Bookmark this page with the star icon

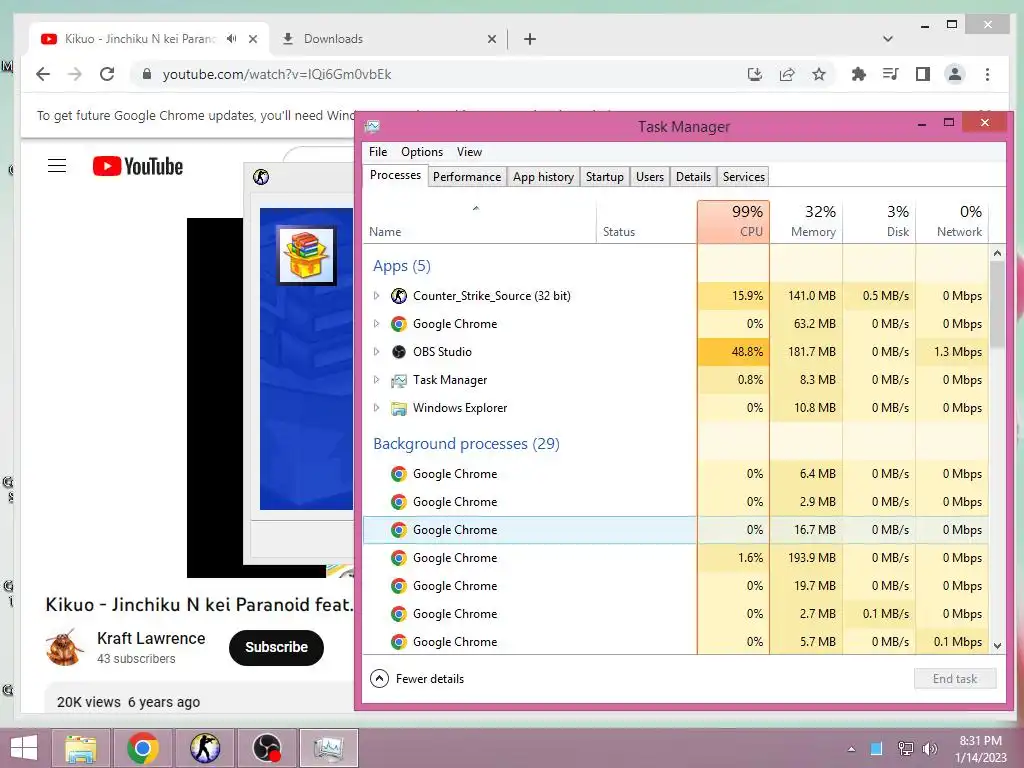click(819, 74)
